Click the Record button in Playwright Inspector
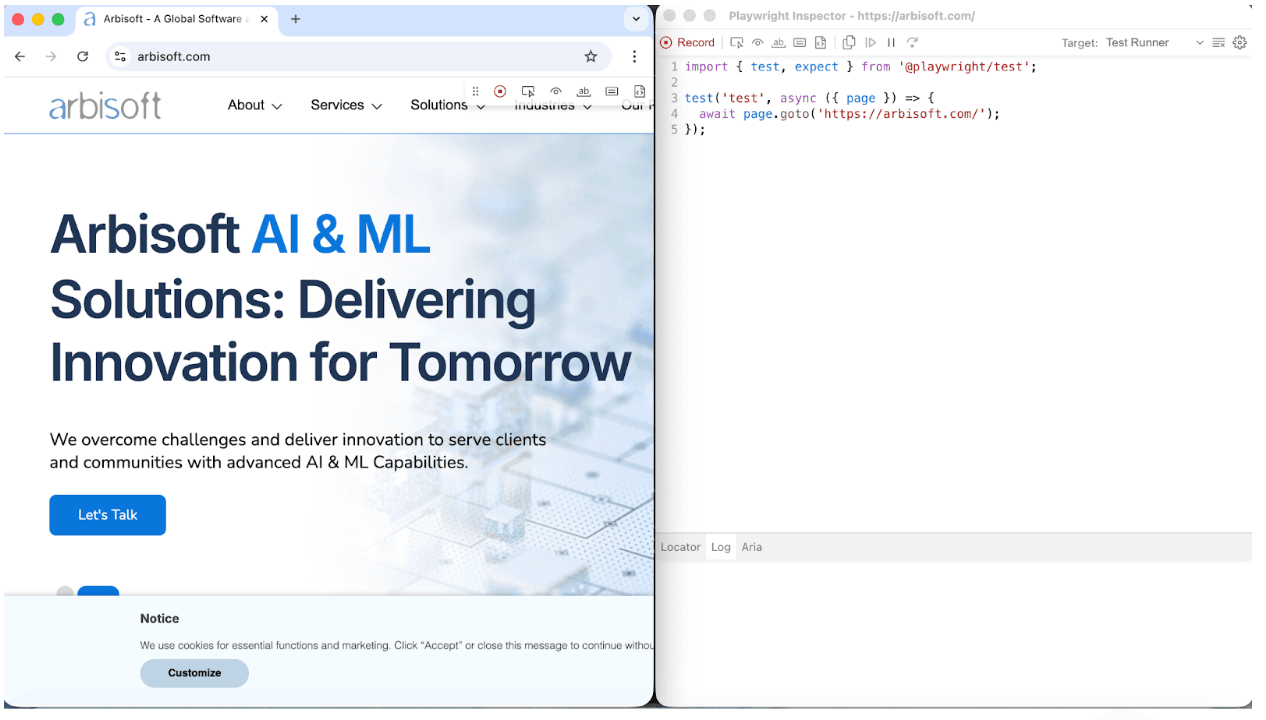 687,43
